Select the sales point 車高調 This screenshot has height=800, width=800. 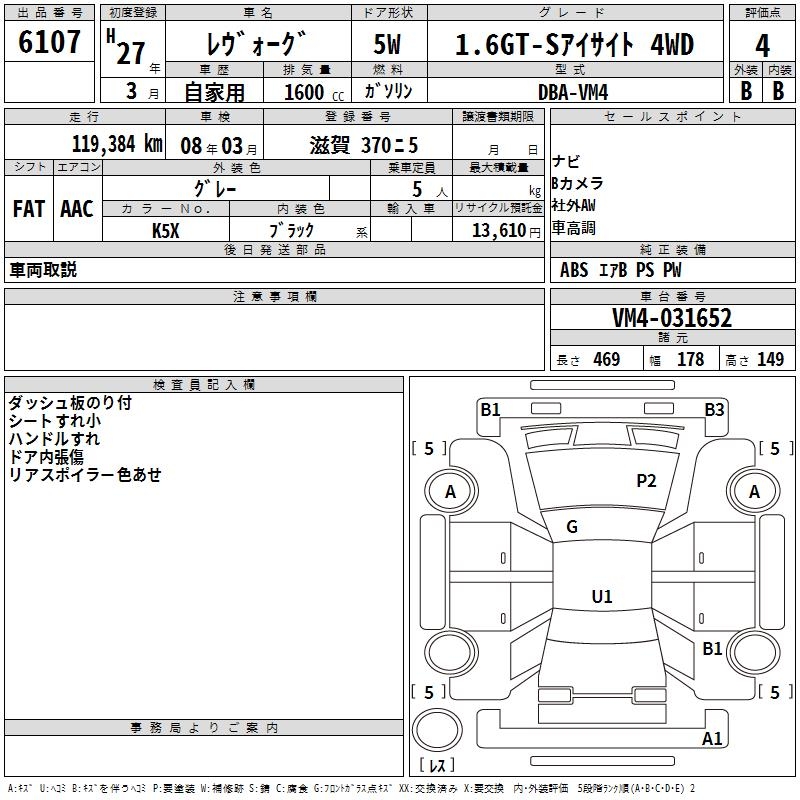click(573, 228)
